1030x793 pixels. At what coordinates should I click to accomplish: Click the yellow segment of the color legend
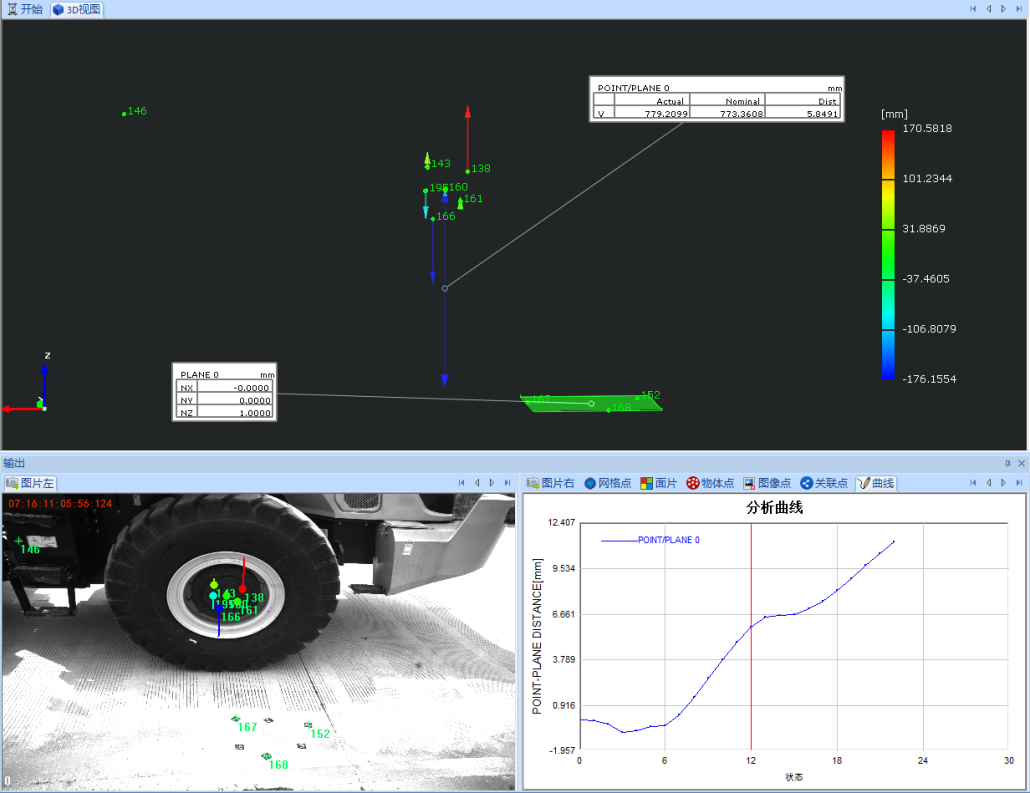888,204
